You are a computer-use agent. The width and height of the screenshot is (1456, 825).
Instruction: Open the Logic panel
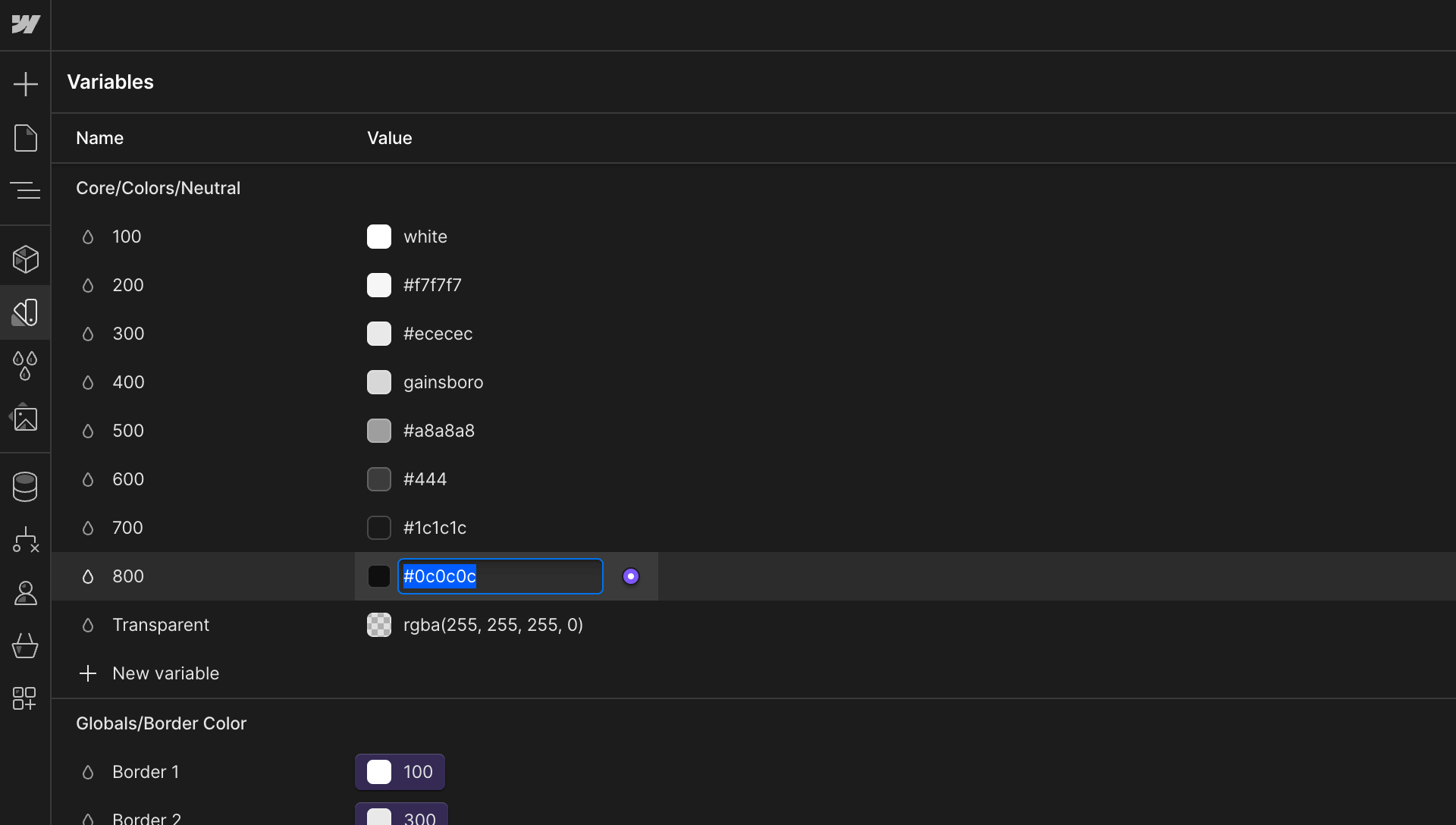26,540
